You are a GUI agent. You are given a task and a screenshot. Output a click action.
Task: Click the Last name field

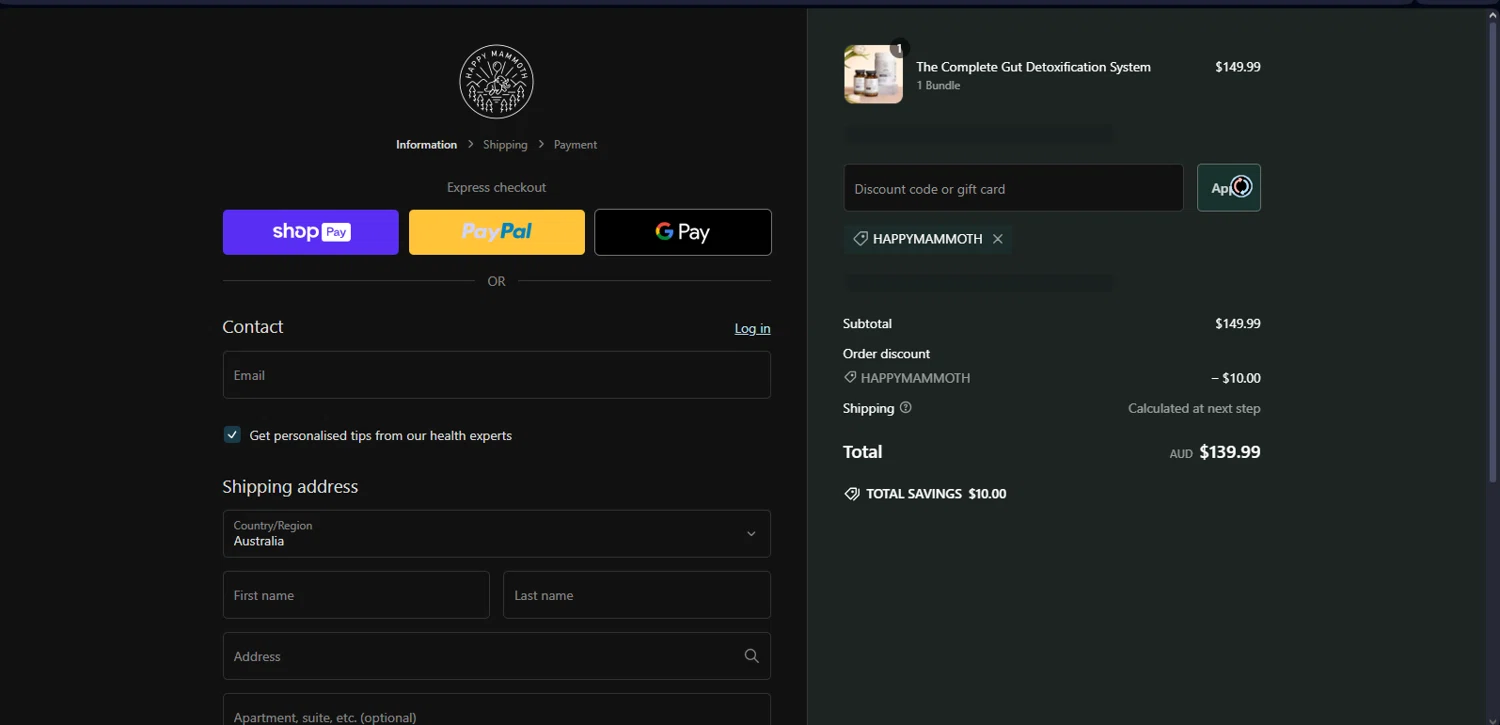click(637, 595)
